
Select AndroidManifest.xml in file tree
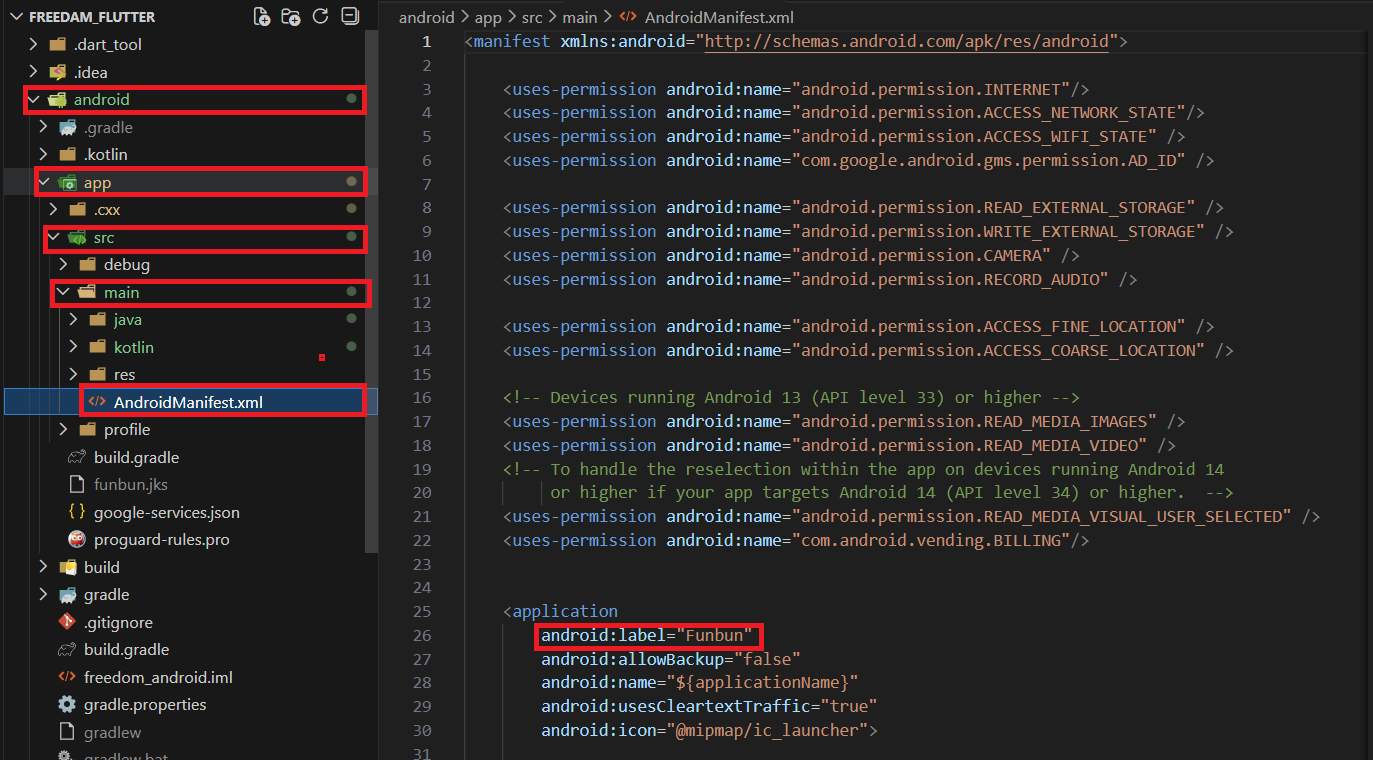point(188,402)
